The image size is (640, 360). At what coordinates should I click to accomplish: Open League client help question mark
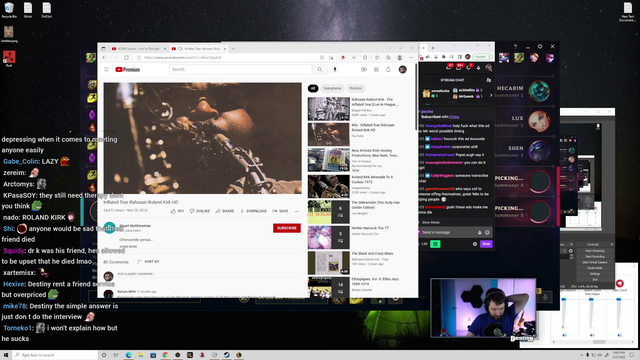[x=515, y=47]
